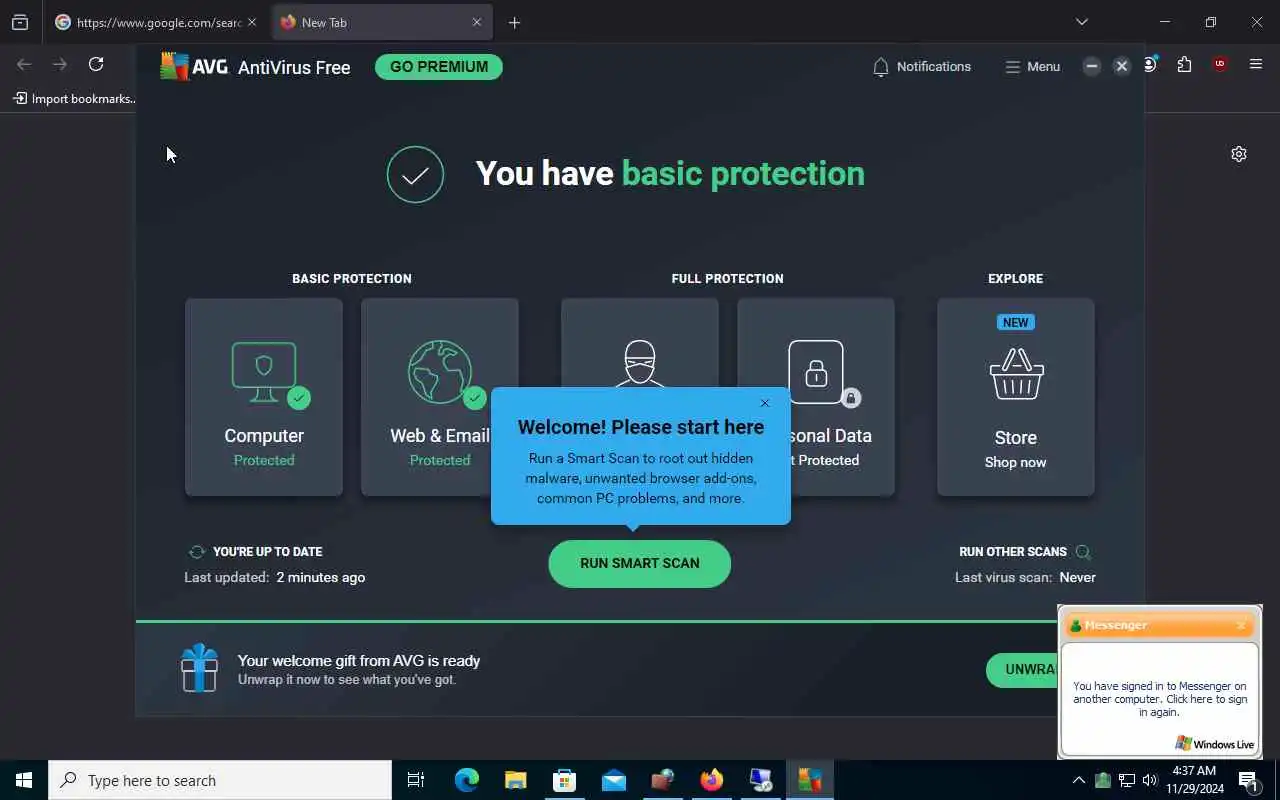
Task: Click the Messenger sign in again message
Action: (x=1160, y=699)
